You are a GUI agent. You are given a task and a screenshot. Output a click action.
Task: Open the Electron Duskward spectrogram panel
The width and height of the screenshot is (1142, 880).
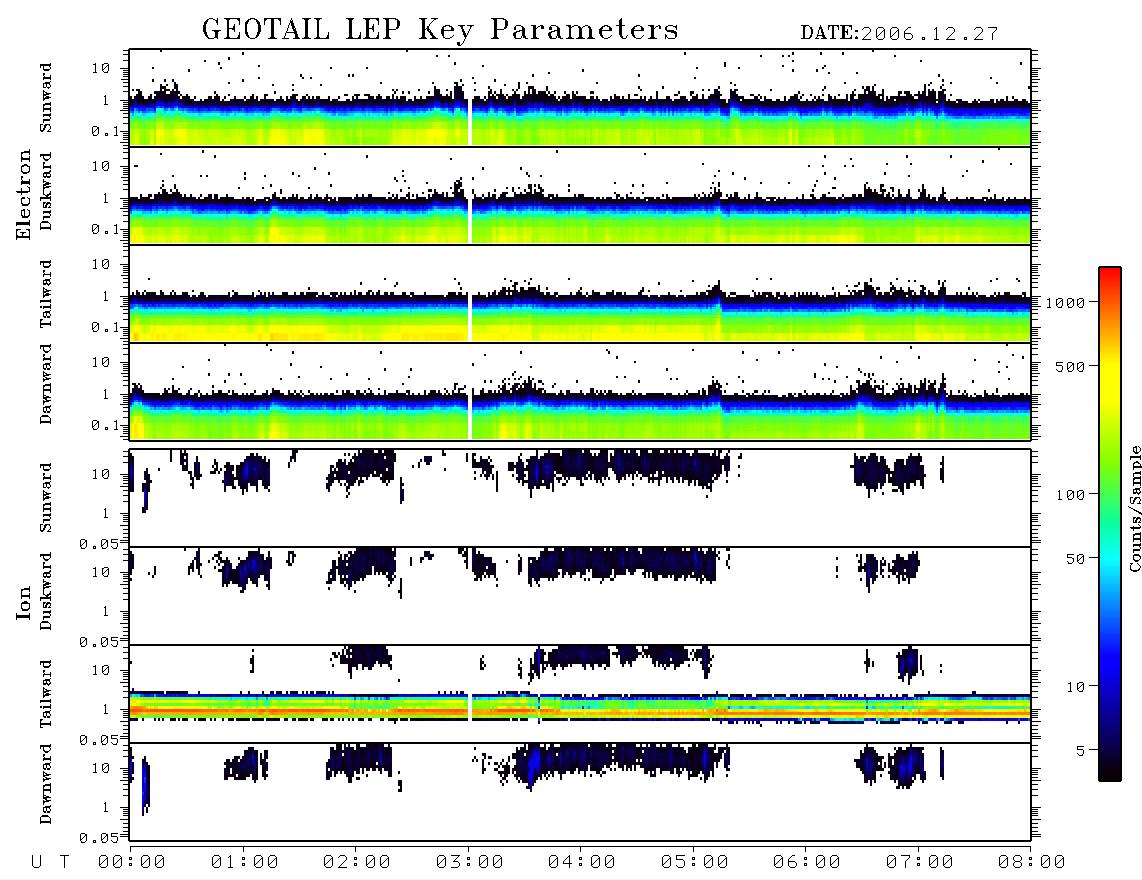coord(580,195)
